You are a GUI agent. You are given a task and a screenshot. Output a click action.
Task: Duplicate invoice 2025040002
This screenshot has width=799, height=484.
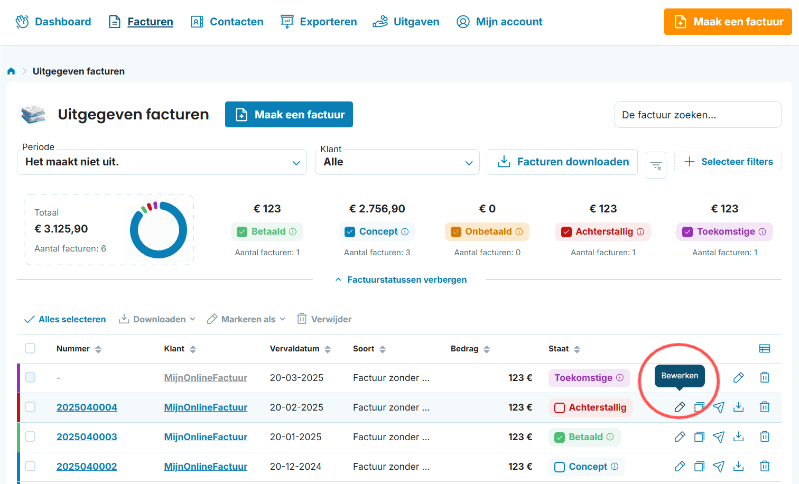tap(699, 466)
